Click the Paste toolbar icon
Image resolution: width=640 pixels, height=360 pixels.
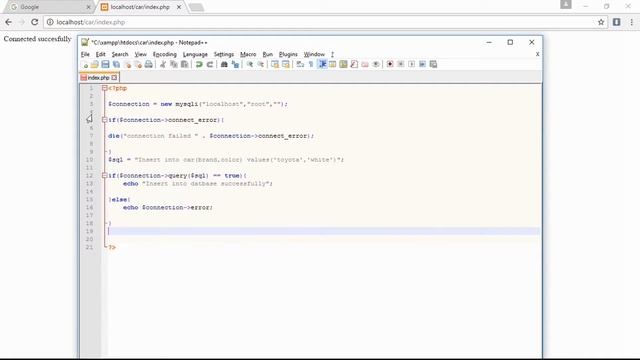point(184,64)
